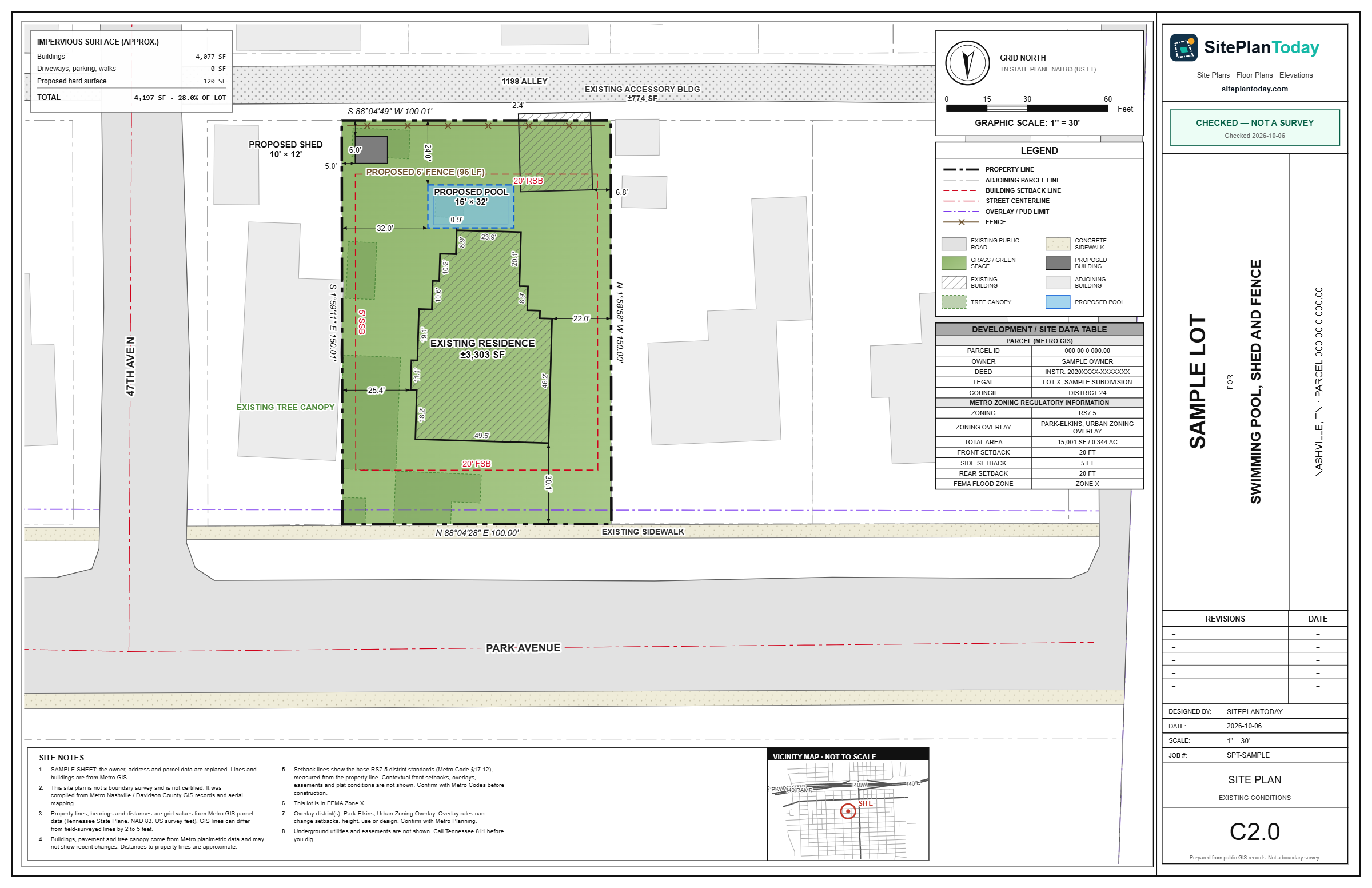The height and width of the screenshot is (888, 1372).
Task: Click the SitePlanToday logo icon
Action: pyautogui.click(x=1183, y=47)
